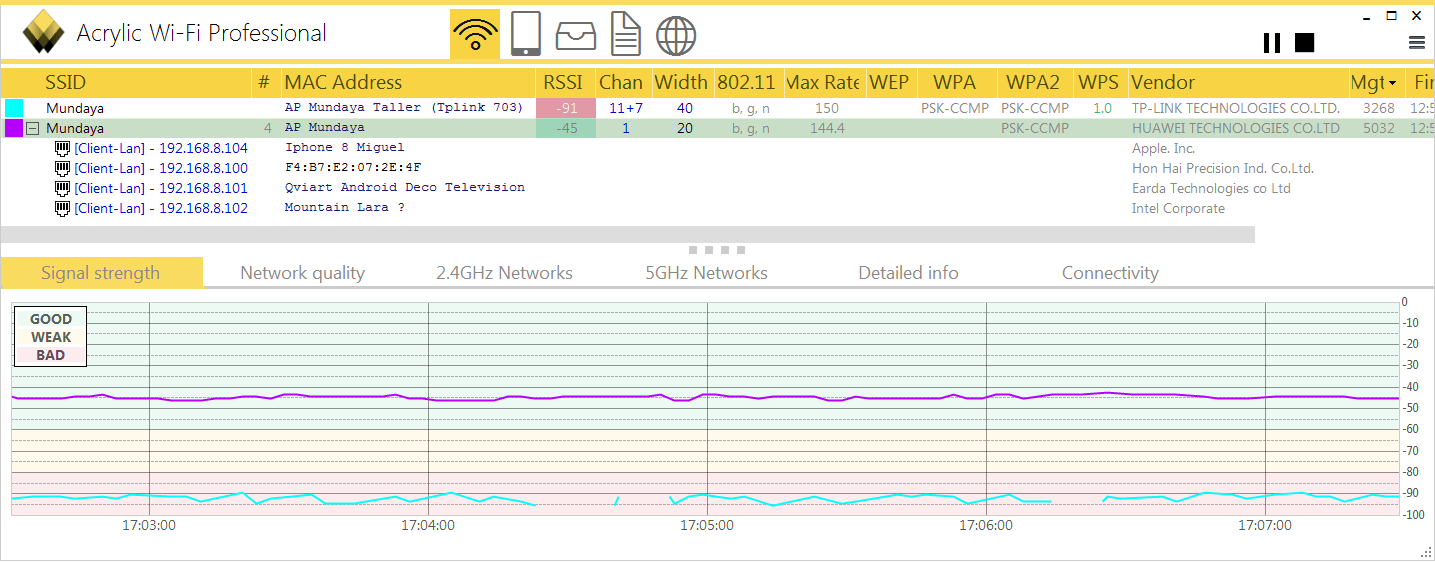Click the BAD legend label
This screenshot has height=562, width=1435.
[51, 355]
